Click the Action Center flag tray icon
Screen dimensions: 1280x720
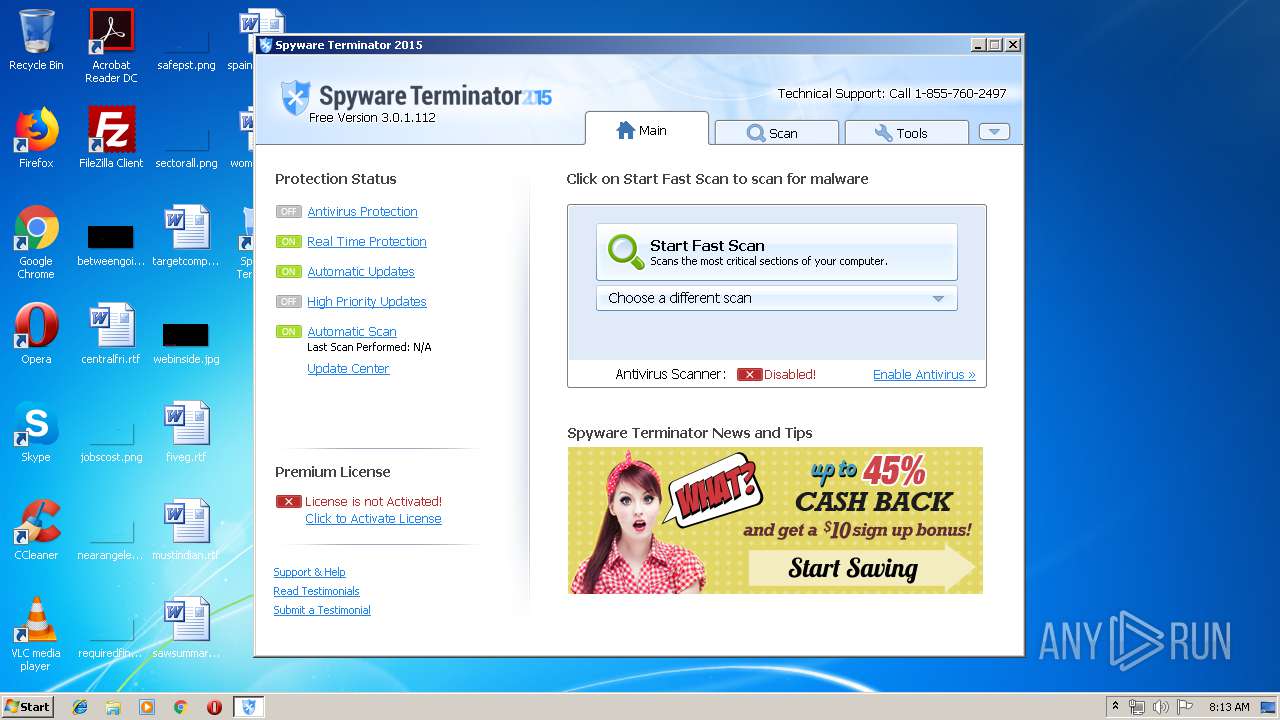click(x=1183, y=707)
